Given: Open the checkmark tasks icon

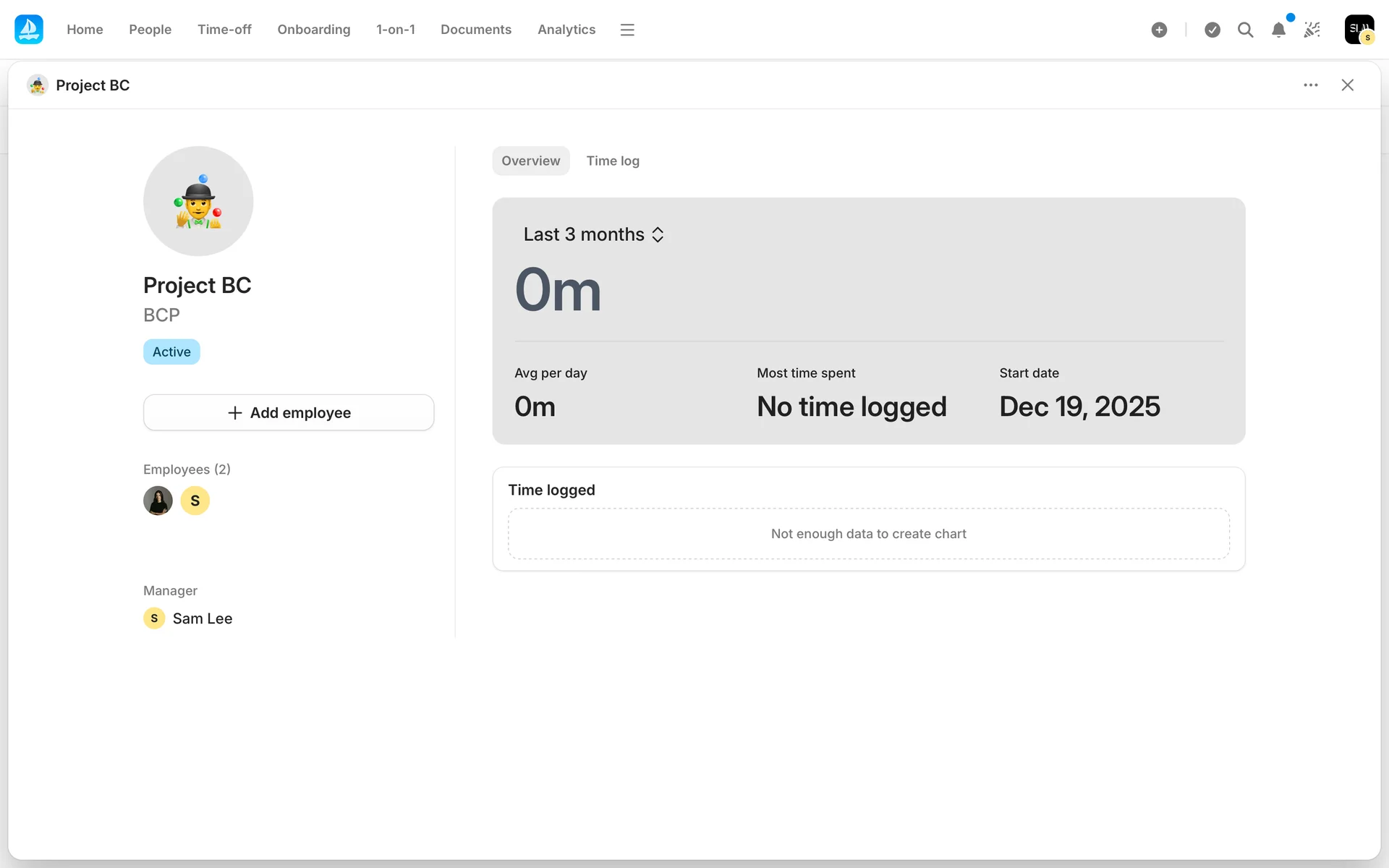Looking at the screenshot, I should [1212, 30].
